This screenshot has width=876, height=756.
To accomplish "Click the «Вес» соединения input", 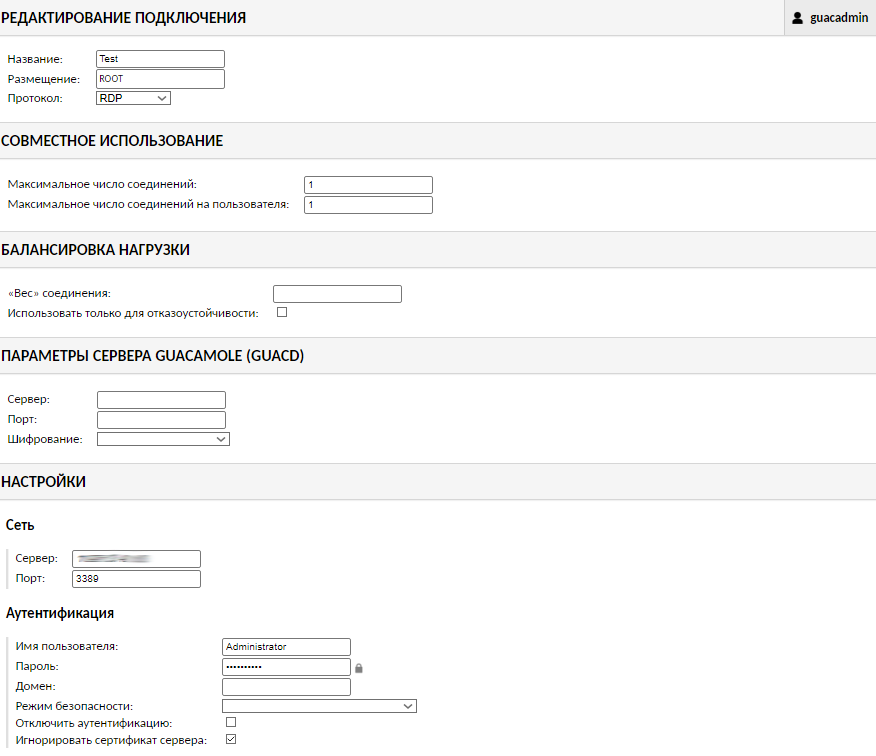I will (x=337, y=294).
